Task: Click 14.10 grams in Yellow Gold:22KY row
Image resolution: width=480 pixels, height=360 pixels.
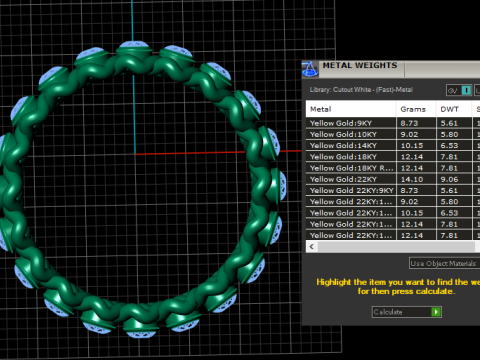Action: pyautogui.click(x=412, y=179)
